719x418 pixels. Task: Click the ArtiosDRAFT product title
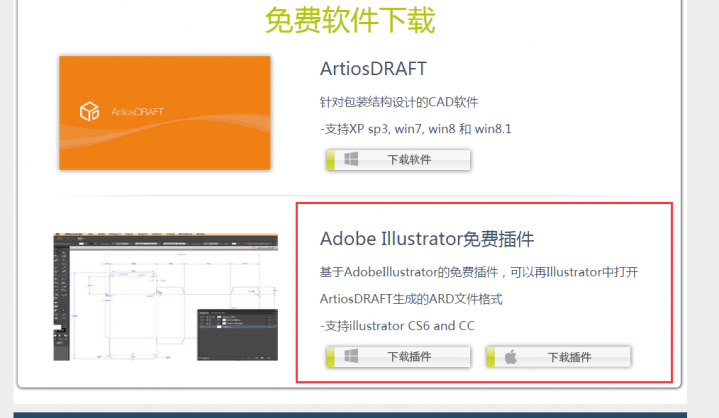point(373,69)
